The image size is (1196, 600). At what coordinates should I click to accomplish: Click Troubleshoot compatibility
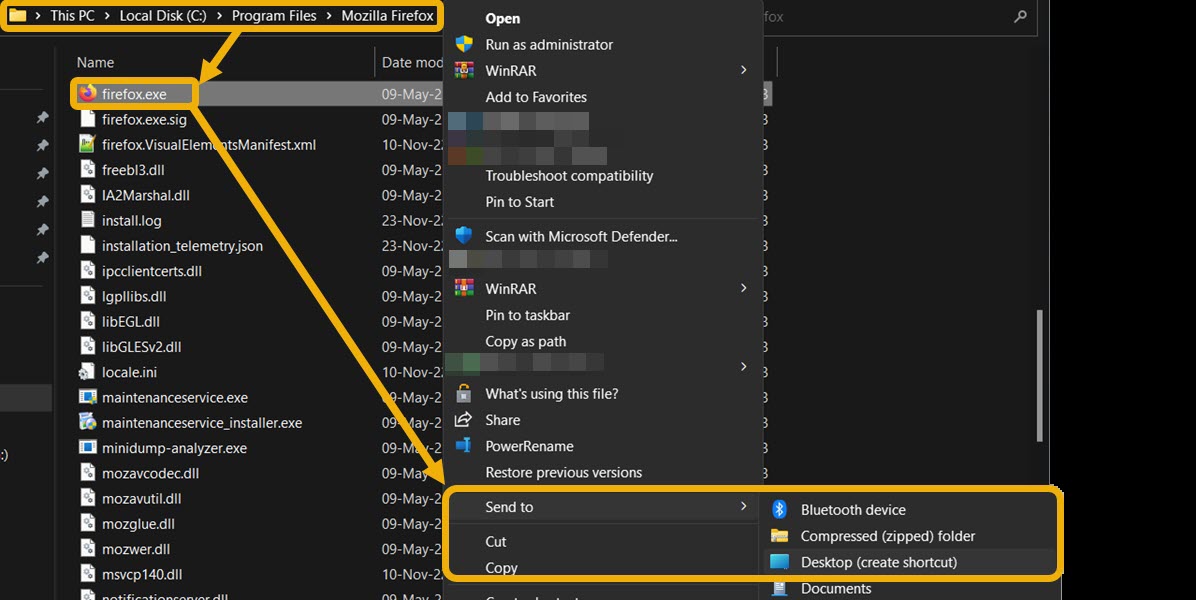coord(569,175)
